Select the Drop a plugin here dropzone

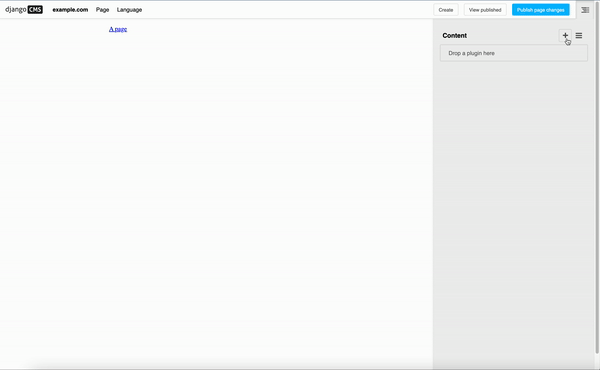tap(514, 53)
